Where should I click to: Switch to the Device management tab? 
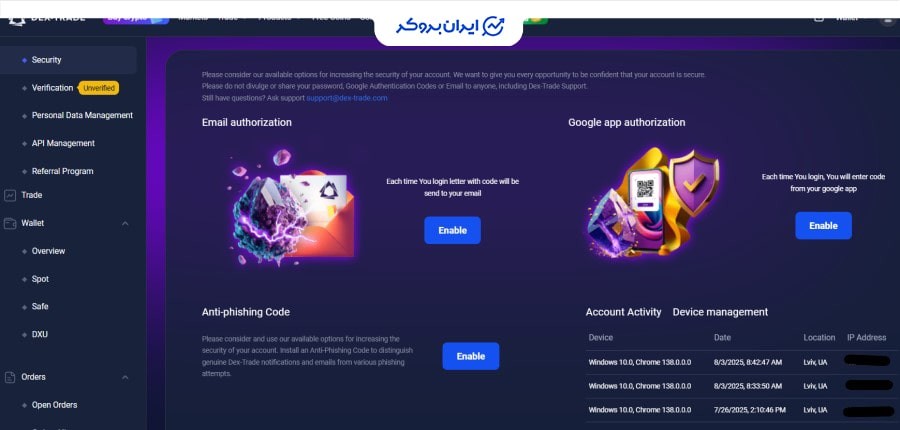(720, 312)
